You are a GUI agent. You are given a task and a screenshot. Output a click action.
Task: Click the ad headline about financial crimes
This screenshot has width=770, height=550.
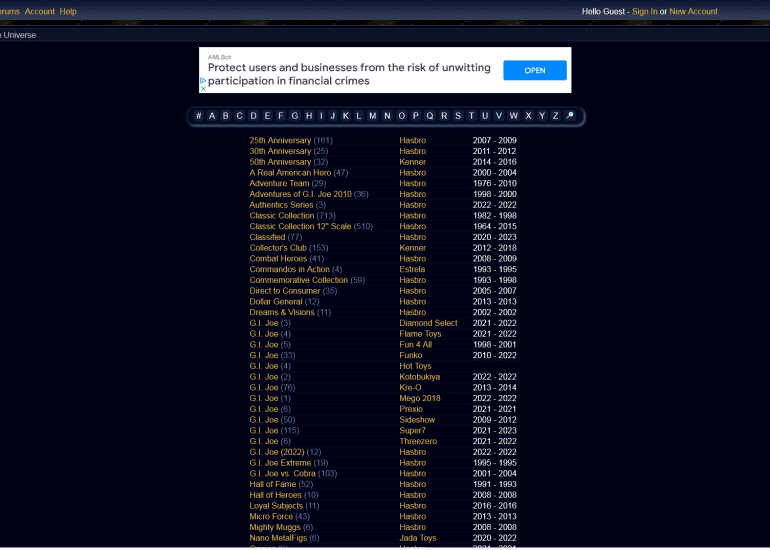coord(349,74)
